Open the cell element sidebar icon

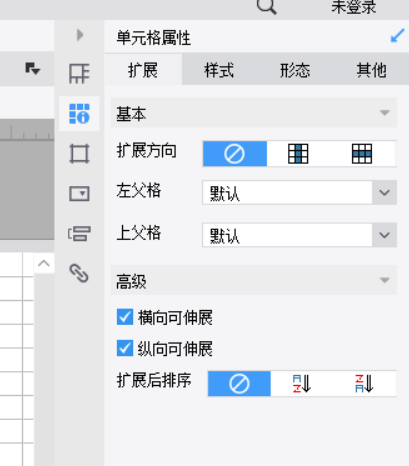tap(79, 73)
